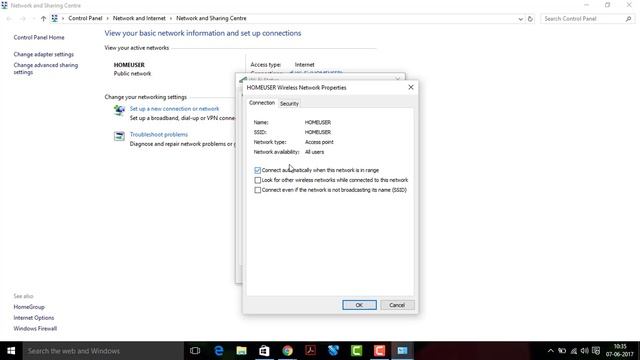Image resolution: width=640 pixels, height=360 pixels.
Task: Click the search magnifier icon in Control Panel
Action: (x=628, y=19)
